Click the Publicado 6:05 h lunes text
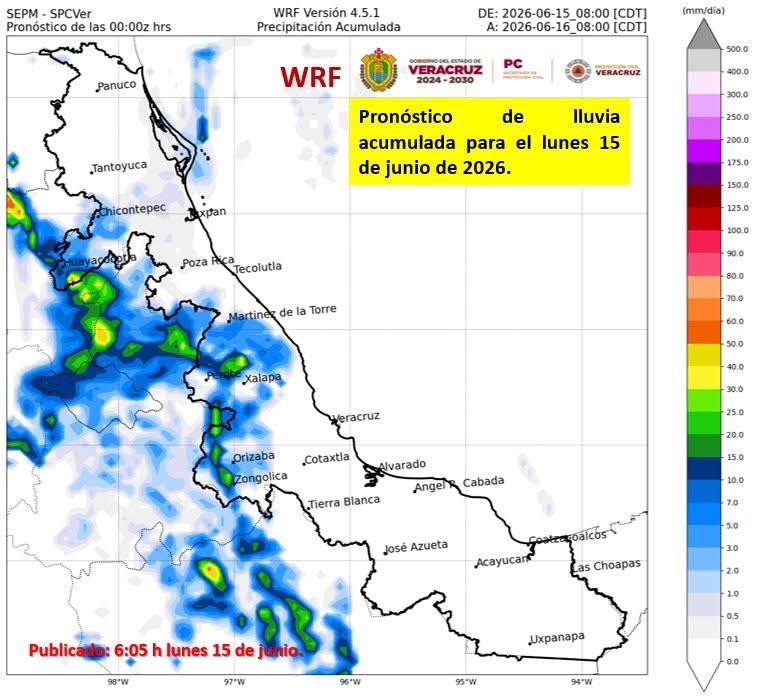 (x=166, y=650)
